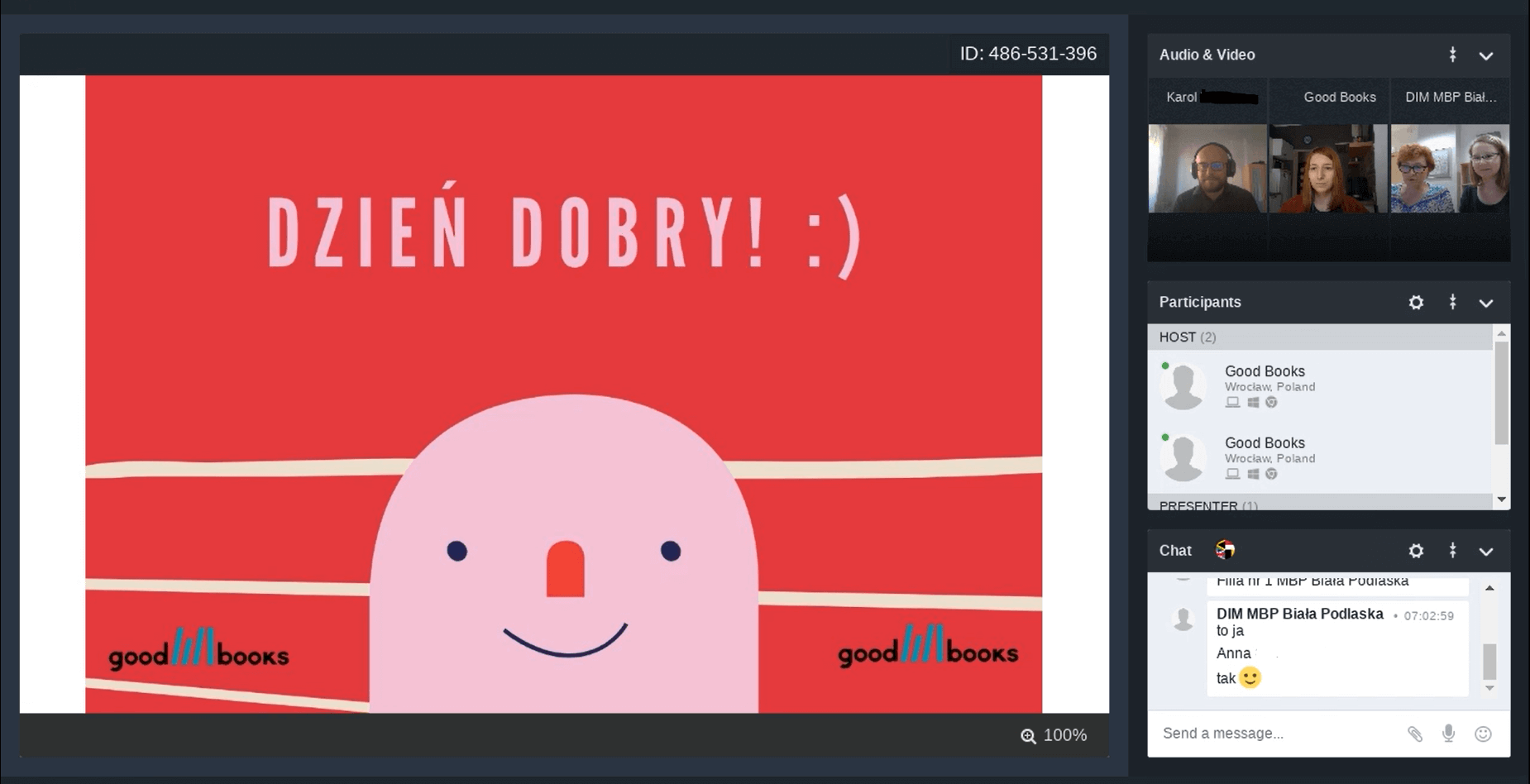The width and height of the screenshot is (1530, 784).
Task: Click the 07:02:59 message timestamp
Action: [1428, 616]
